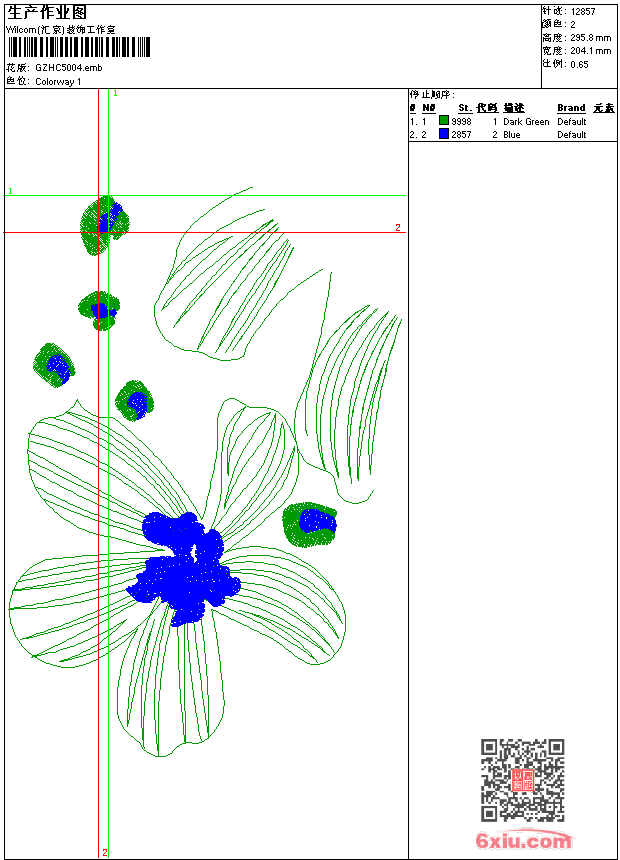
Task: Click the topmost bud at the guide-line crossing
Action: coord(104,225)
